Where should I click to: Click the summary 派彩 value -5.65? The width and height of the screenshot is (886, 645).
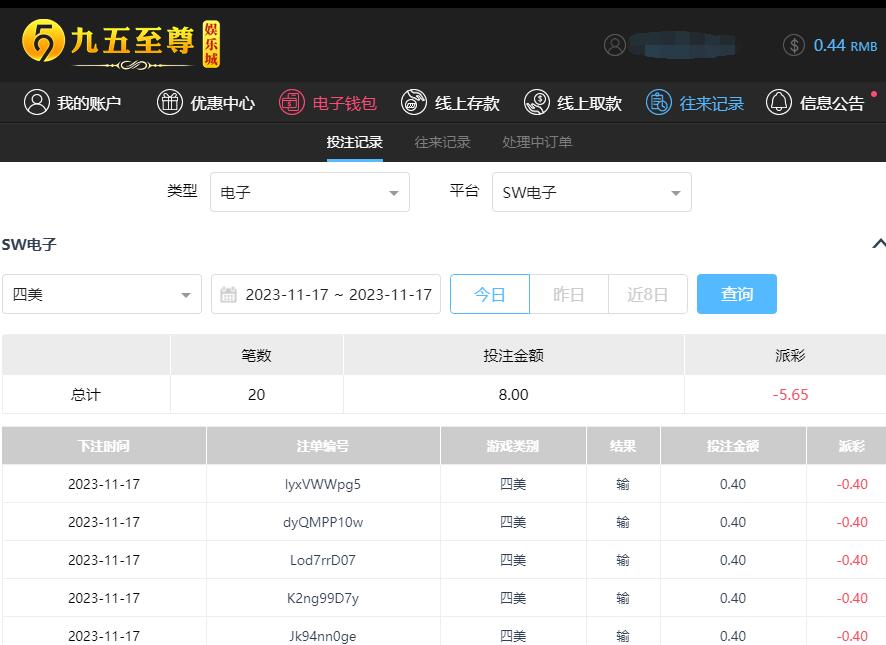tap(791, 395)
